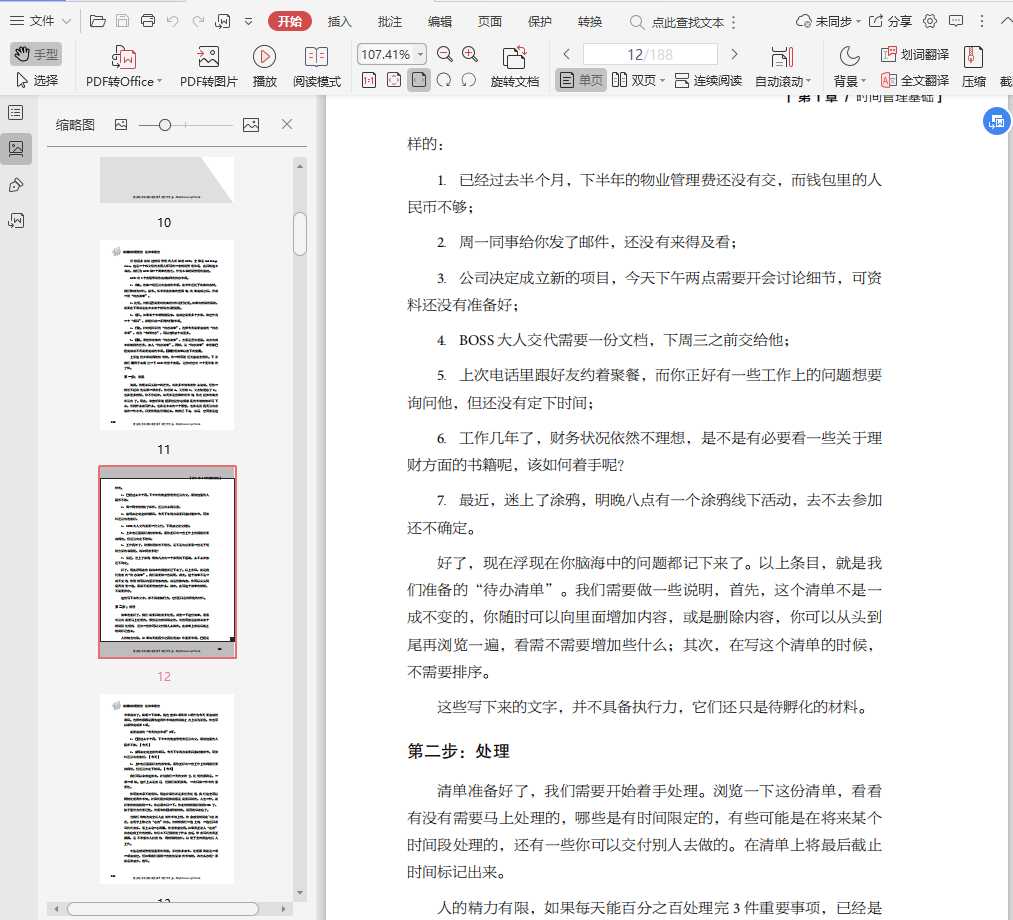Select 双页 double page view
This screenshot has height=920, width=1013.
pyautogui.click(x=634, y=80)
